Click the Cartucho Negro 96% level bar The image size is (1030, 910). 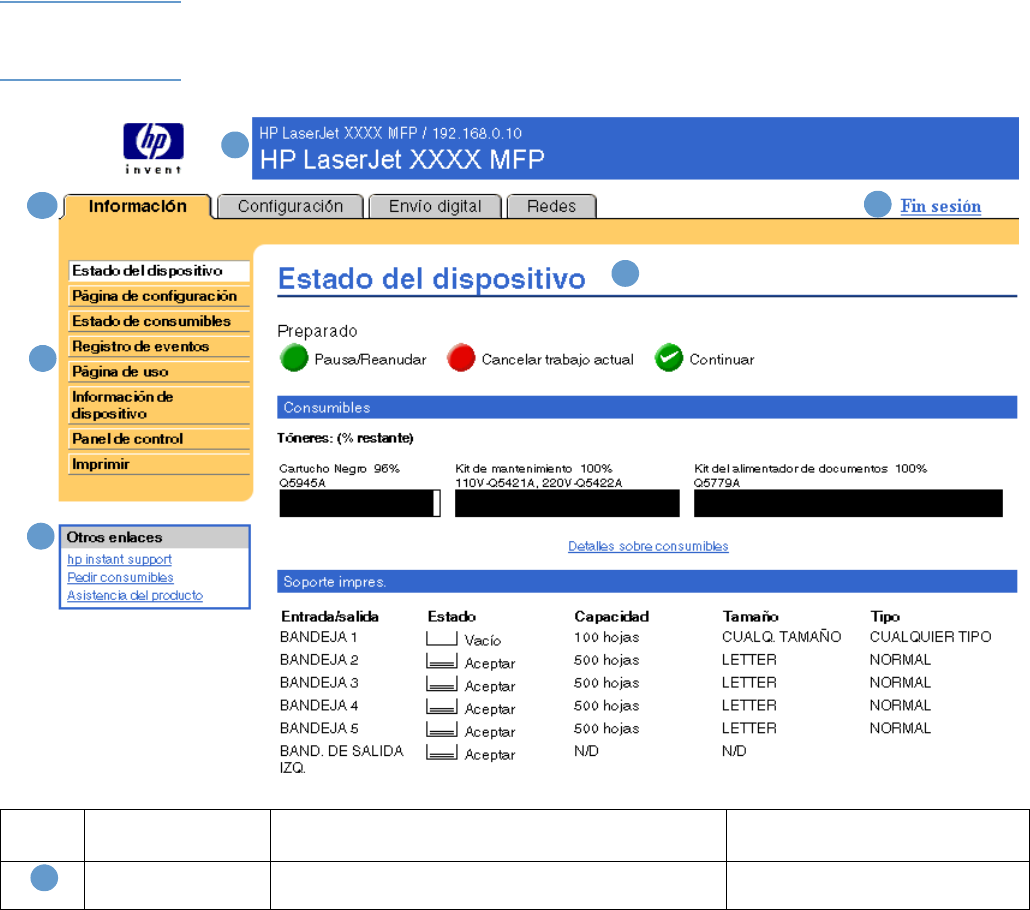[x=360, y=503]
